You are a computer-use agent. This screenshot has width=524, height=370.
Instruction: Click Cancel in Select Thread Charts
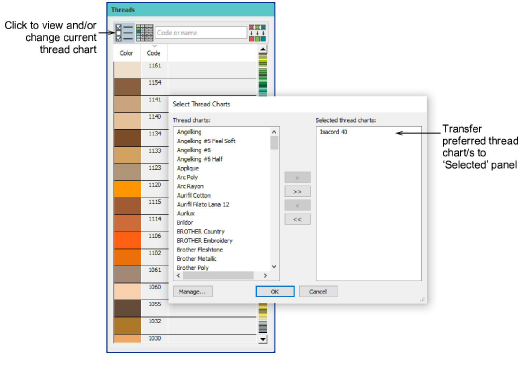318,291
